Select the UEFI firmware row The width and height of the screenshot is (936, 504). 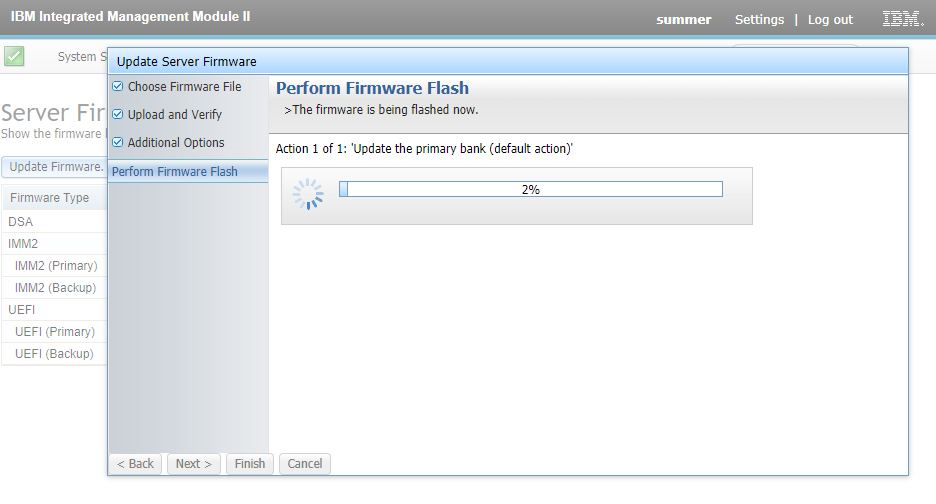(54, 310)
